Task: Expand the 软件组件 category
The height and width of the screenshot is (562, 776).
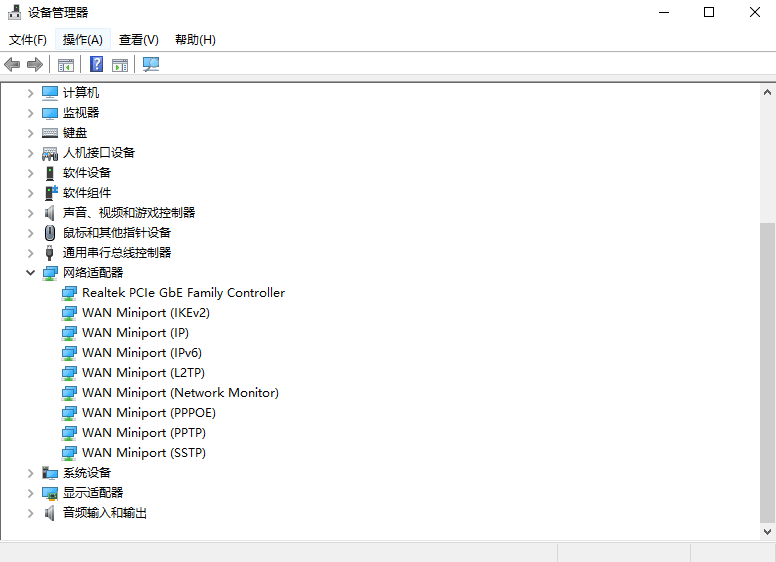Action: [x=31, y=192]
